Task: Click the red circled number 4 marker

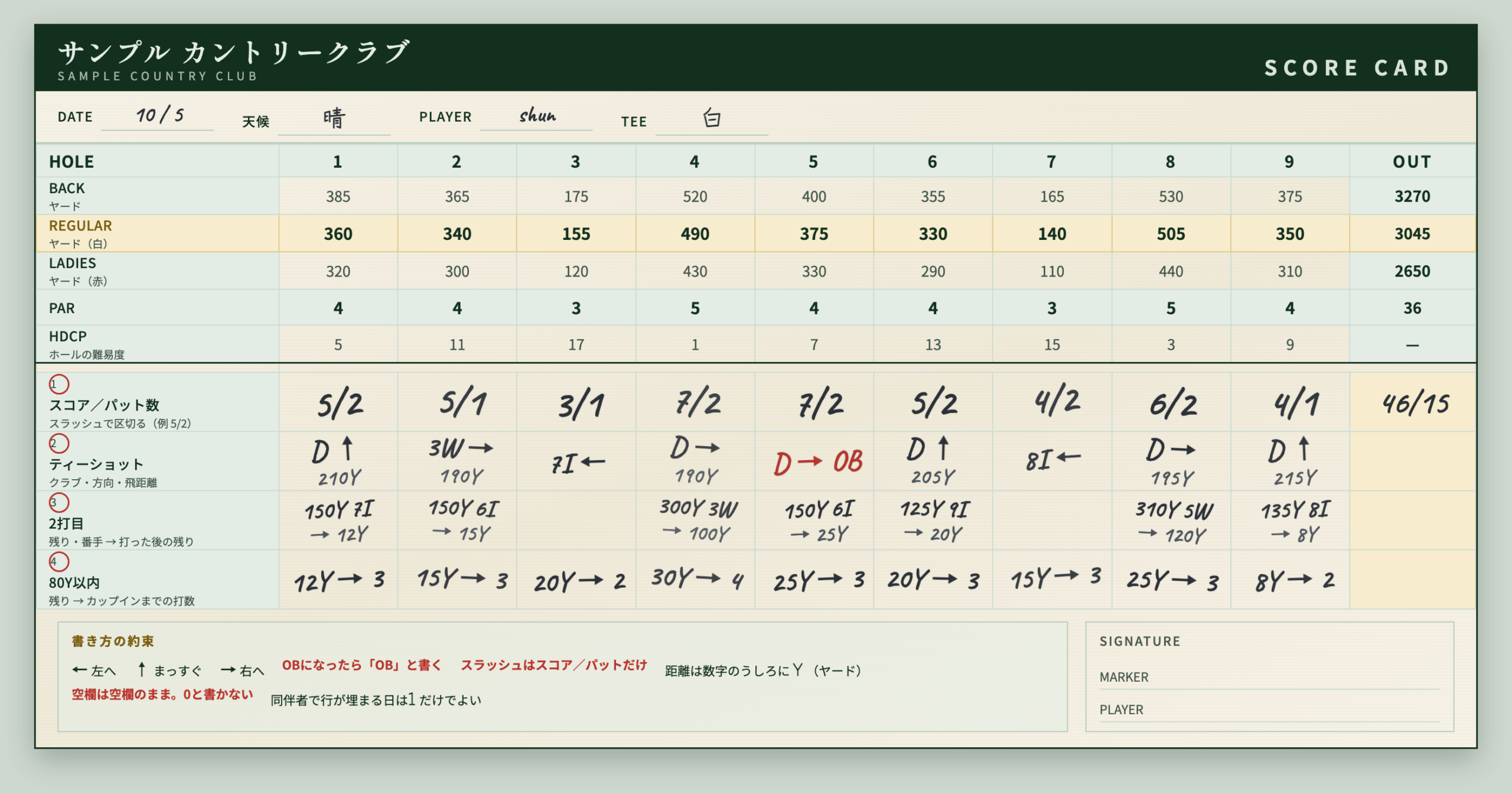Action: (x=59, y=562)
